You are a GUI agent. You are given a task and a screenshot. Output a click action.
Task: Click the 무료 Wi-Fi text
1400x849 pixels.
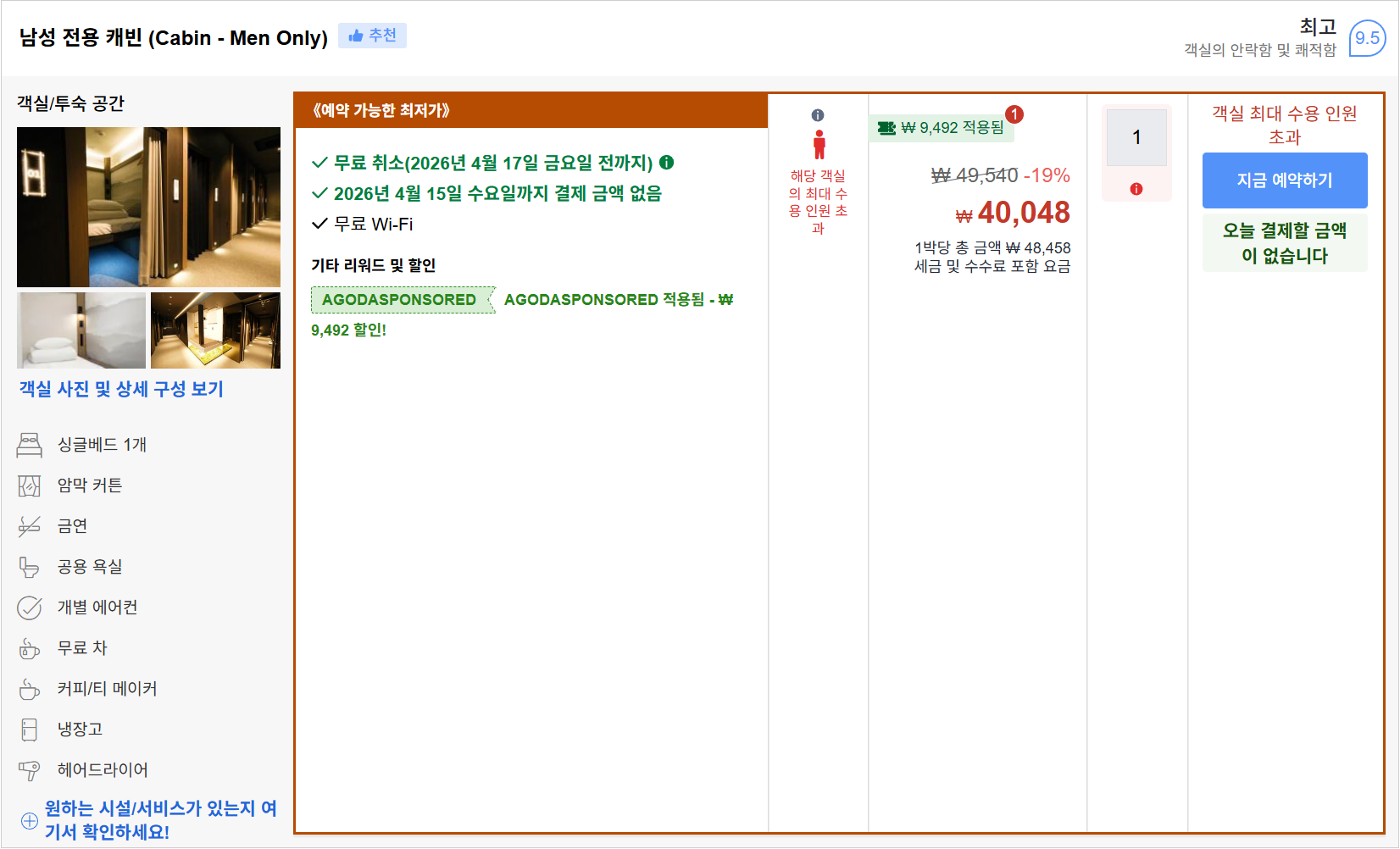point(374,224)
